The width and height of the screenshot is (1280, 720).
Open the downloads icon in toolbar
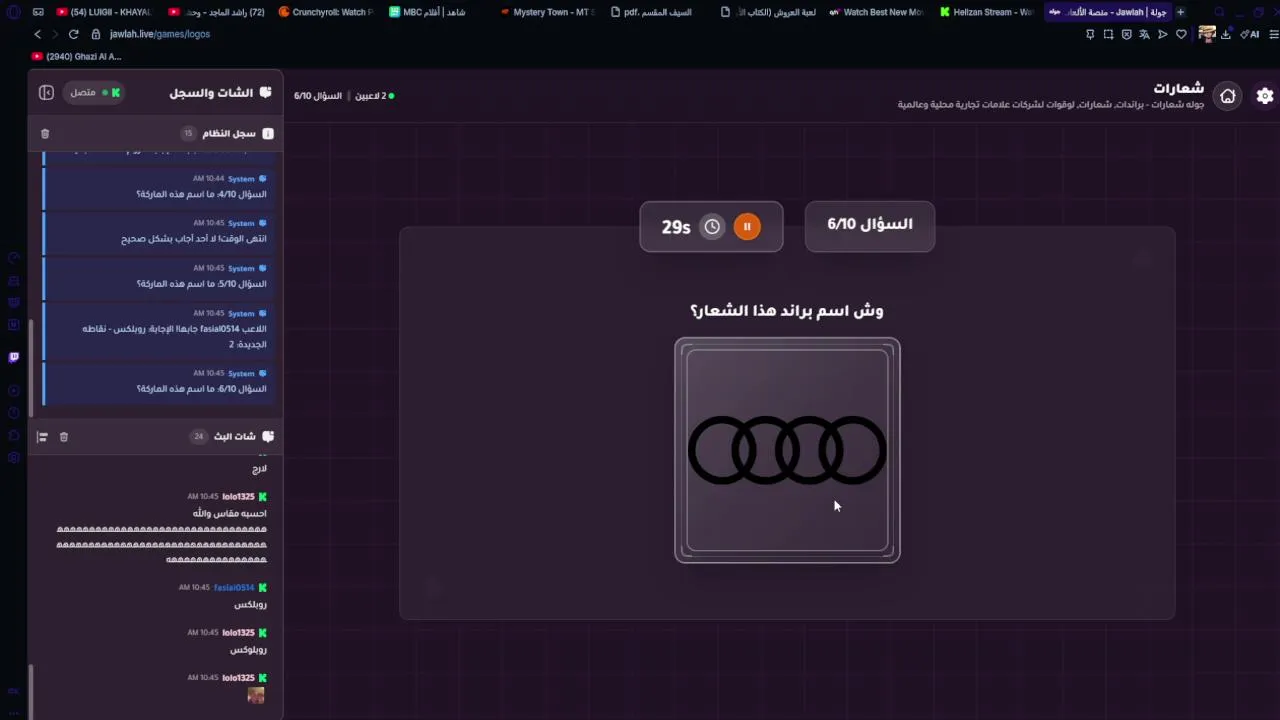click(x=1226, y=34)
